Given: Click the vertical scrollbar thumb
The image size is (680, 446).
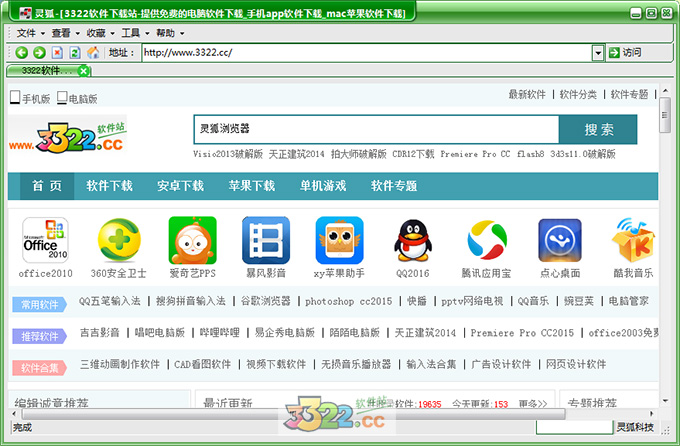Looking at the screenshot, I should [x=665, y=115].
